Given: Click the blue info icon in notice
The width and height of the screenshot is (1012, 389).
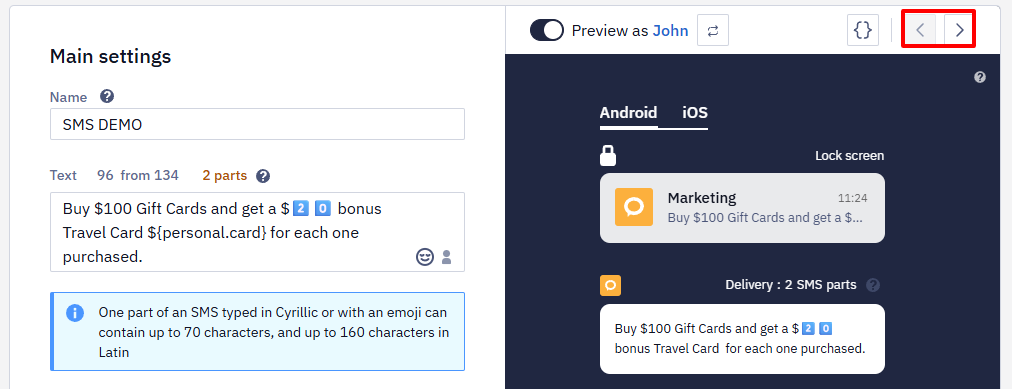Looking at the screenshot, I should (75, 313).
